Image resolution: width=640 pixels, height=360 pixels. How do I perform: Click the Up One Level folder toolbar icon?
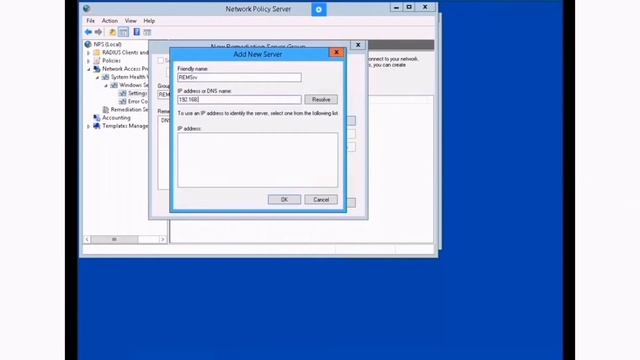(112, 32)
